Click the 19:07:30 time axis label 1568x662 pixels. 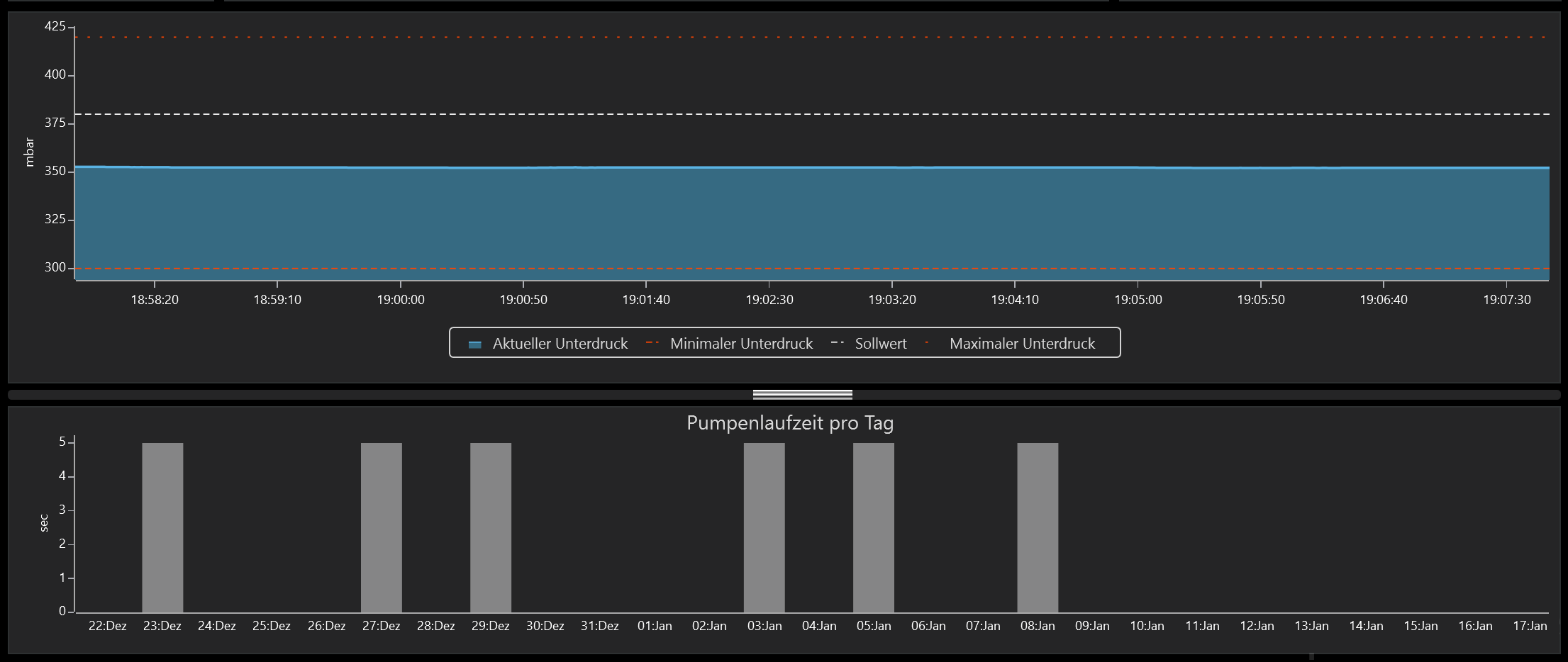(1507, 300)
